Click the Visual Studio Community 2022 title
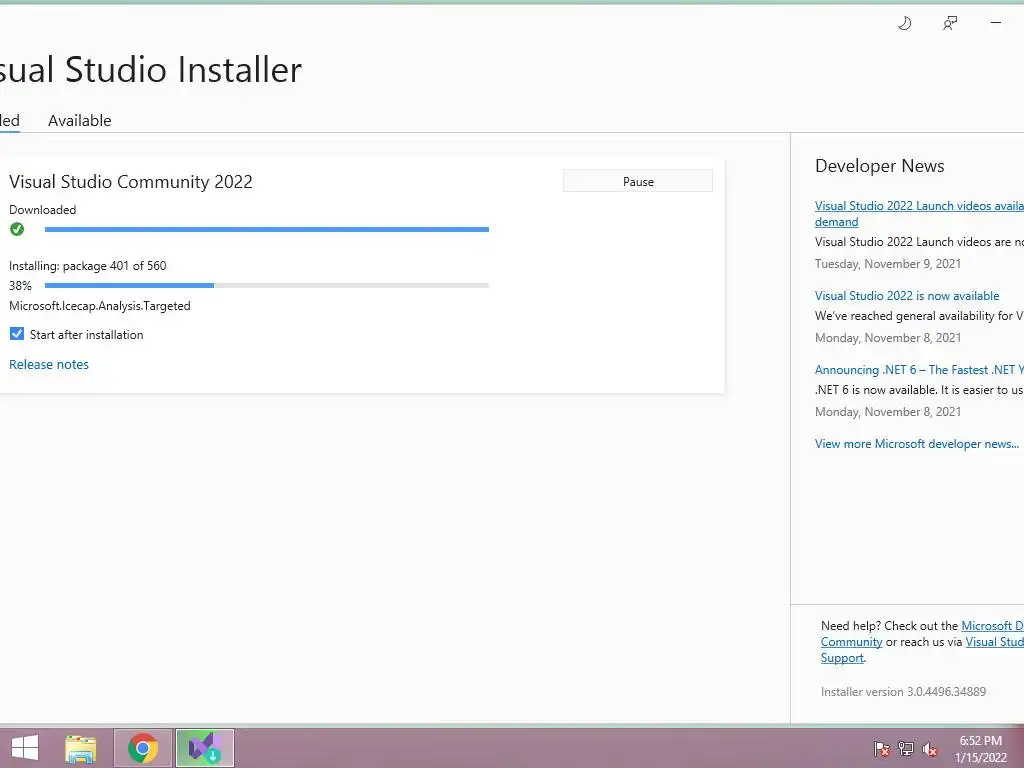 coord(131,182)
